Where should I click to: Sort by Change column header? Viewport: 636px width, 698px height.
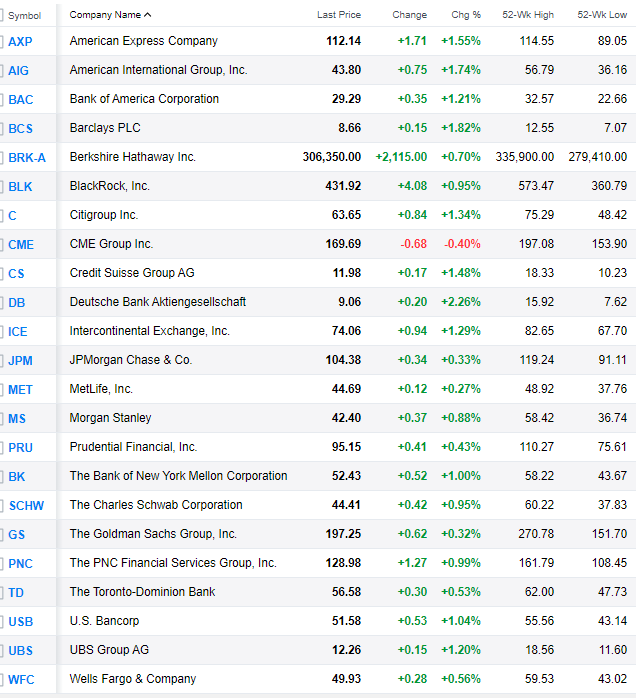coord(409,15)
